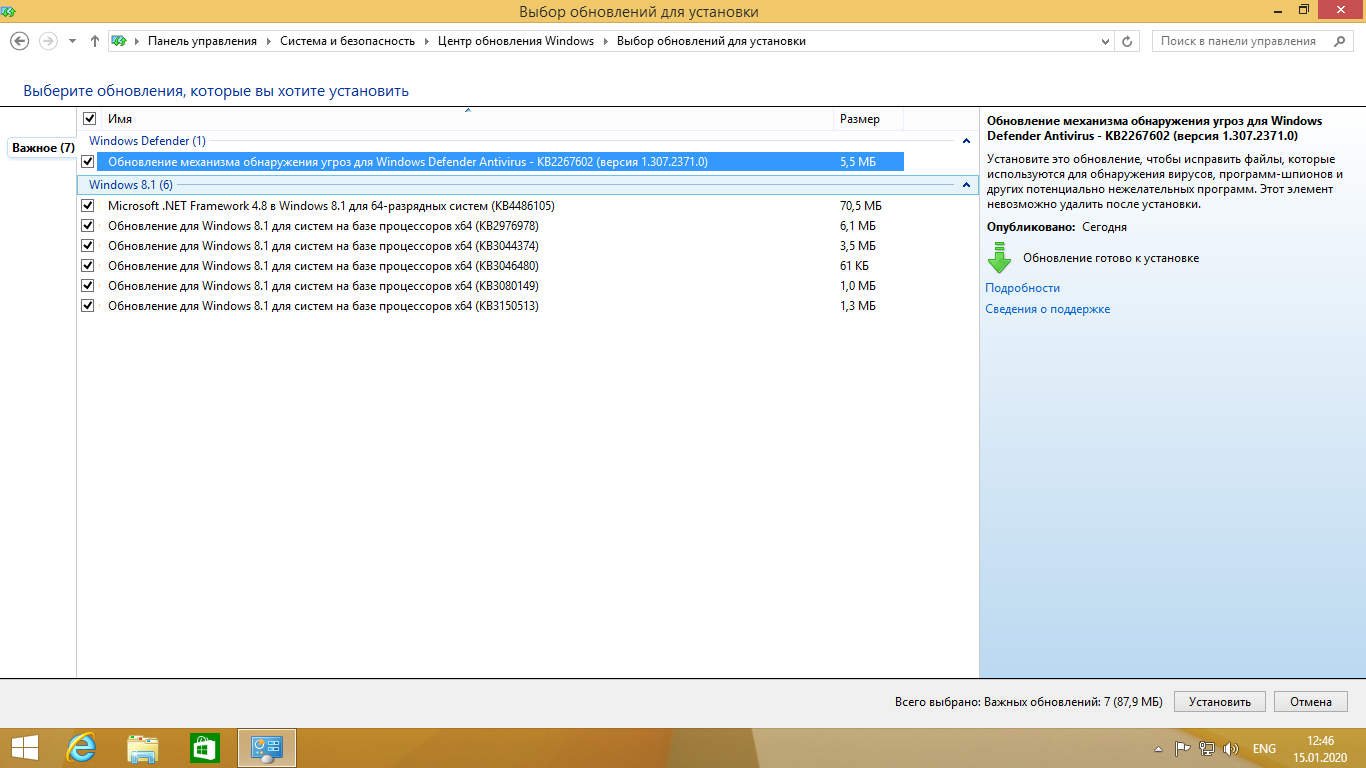Sort by the Имя column header
1366x768 pixels.
[x=466, y=119]
